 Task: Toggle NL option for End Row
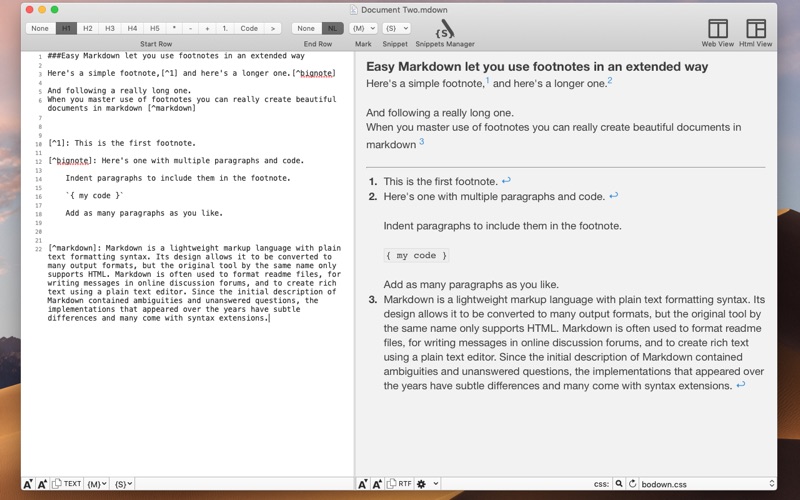point(332,29)
